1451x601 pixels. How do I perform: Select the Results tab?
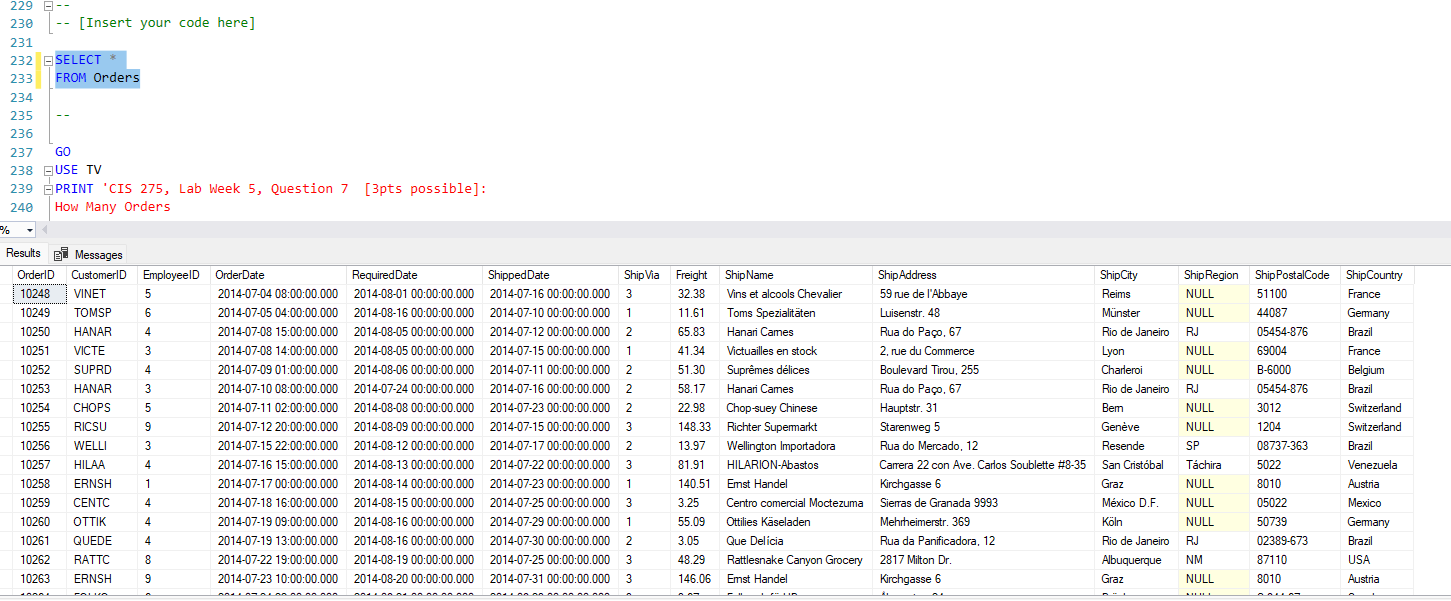[23, 252]
